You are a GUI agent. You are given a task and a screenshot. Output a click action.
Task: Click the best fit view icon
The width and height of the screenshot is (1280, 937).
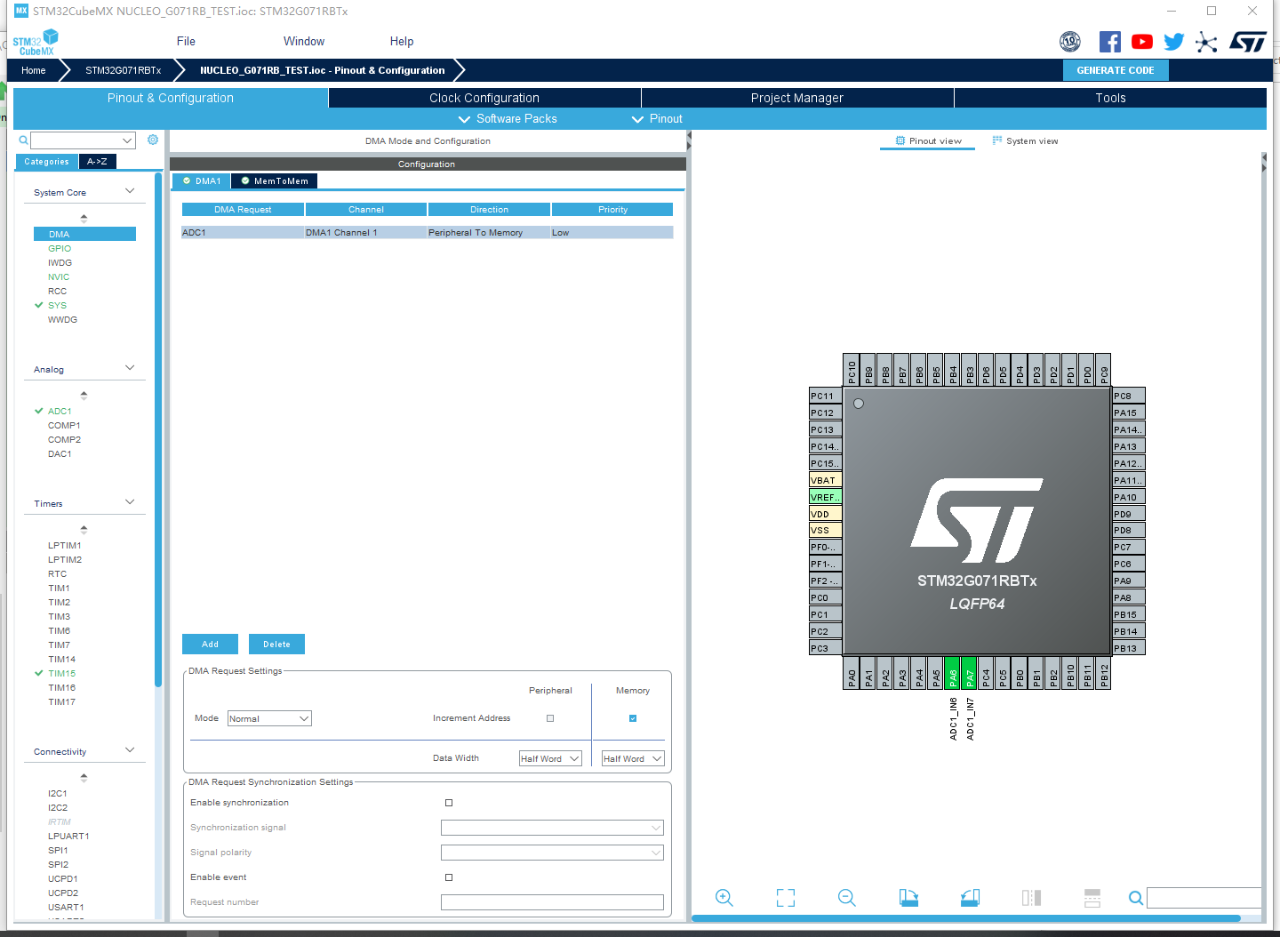click(785, 897)
